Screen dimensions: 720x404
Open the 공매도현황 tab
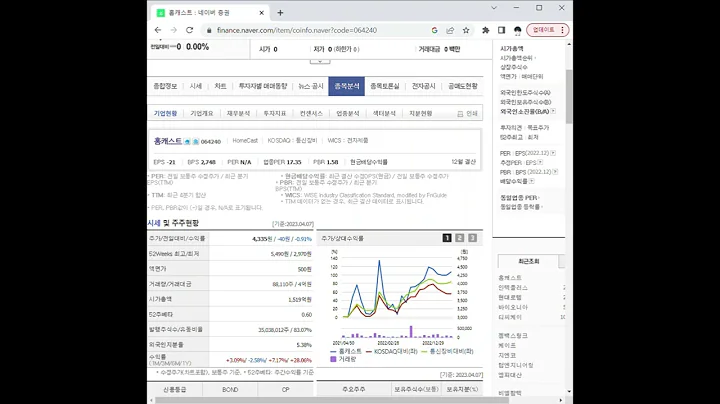coord(463,86)
